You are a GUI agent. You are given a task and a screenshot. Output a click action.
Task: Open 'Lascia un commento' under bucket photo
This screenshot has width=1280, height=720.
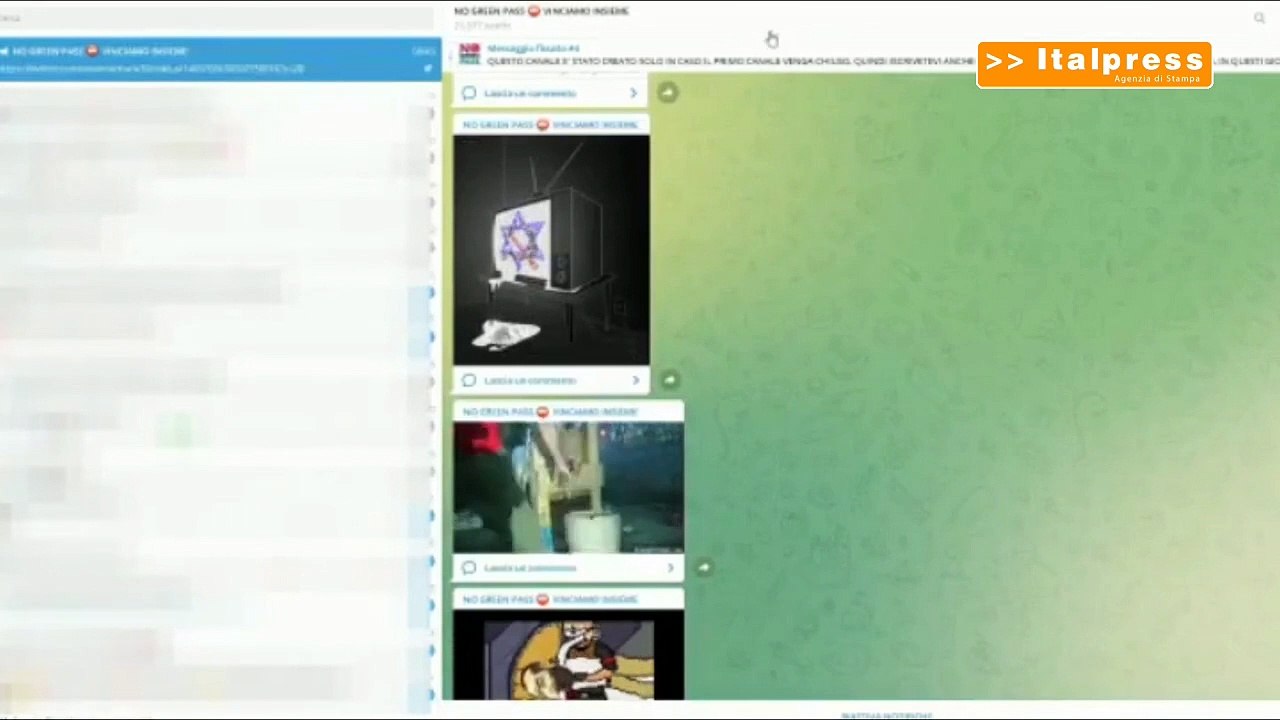click(530, 568)
